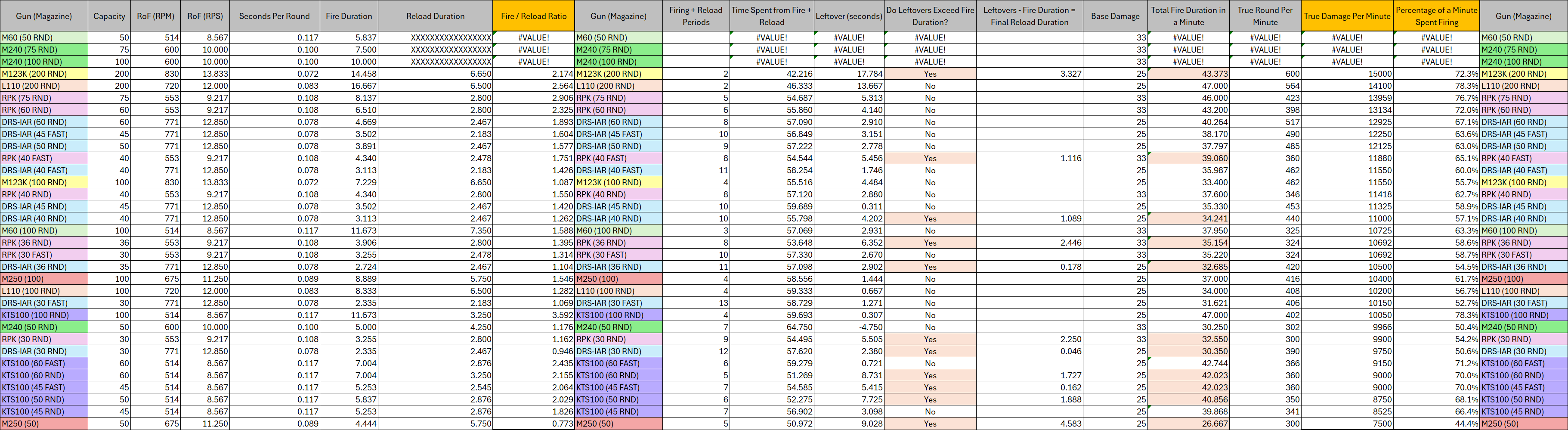Click the RoF (RPM) header cell
Screen dimensions: 1568x430
(155, 16)
